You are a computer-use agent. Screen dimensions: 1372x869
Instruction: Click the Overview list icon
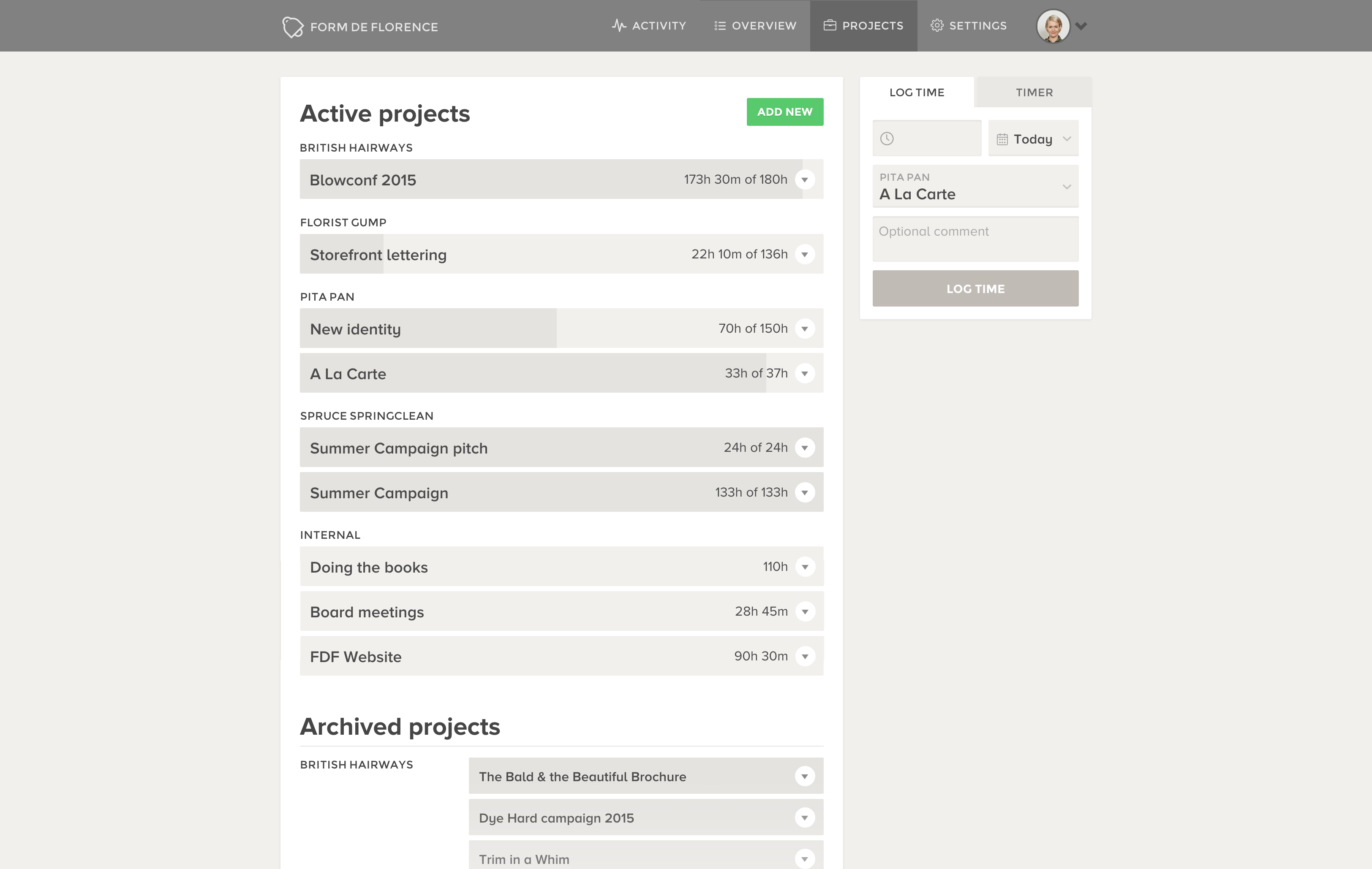(x=720, y=26)
